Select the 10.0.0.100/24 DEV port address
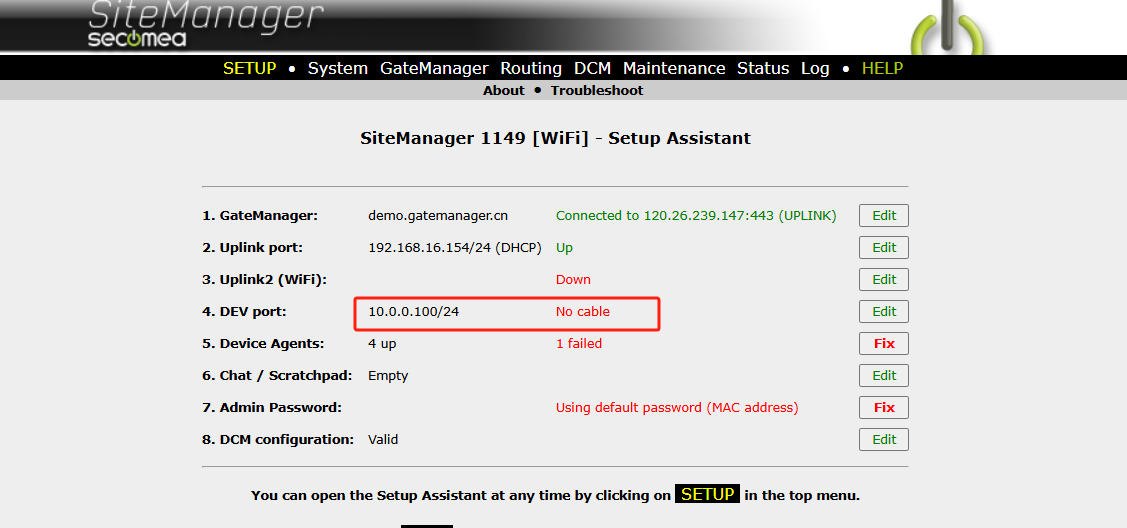 [413, 312]
